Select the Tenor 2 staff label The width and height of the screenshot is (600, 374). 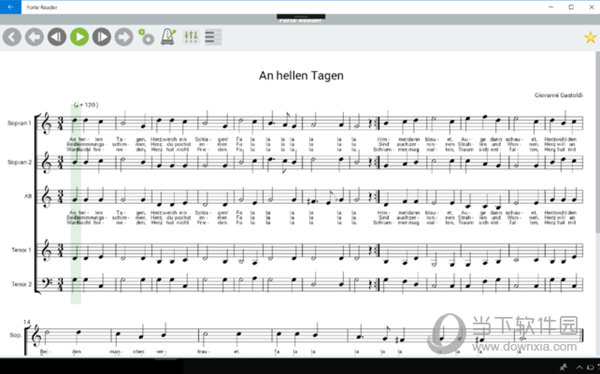pos(21,284)
